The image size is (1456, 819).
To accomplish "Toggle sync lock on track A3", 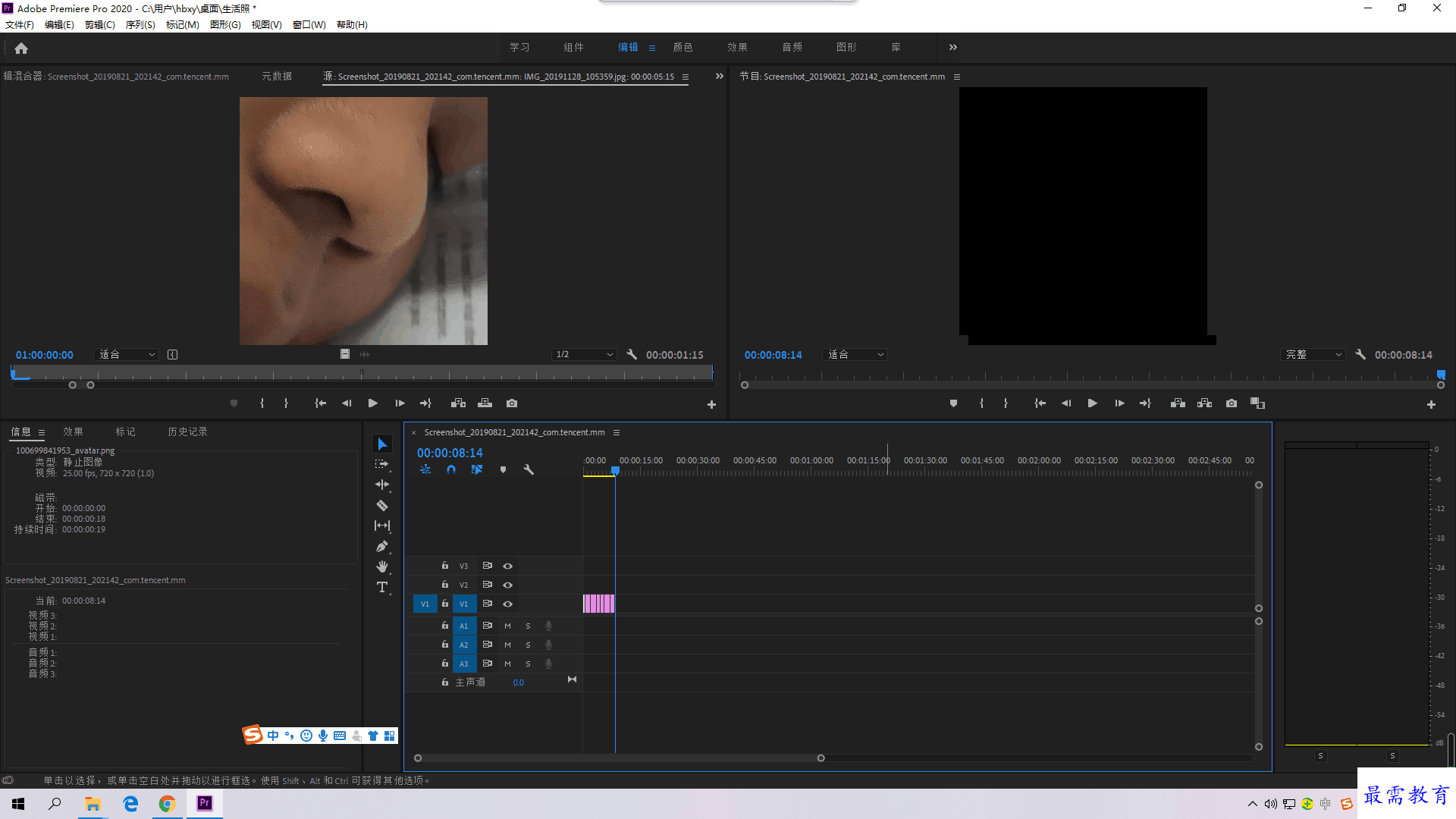I will tap(488, 664).
